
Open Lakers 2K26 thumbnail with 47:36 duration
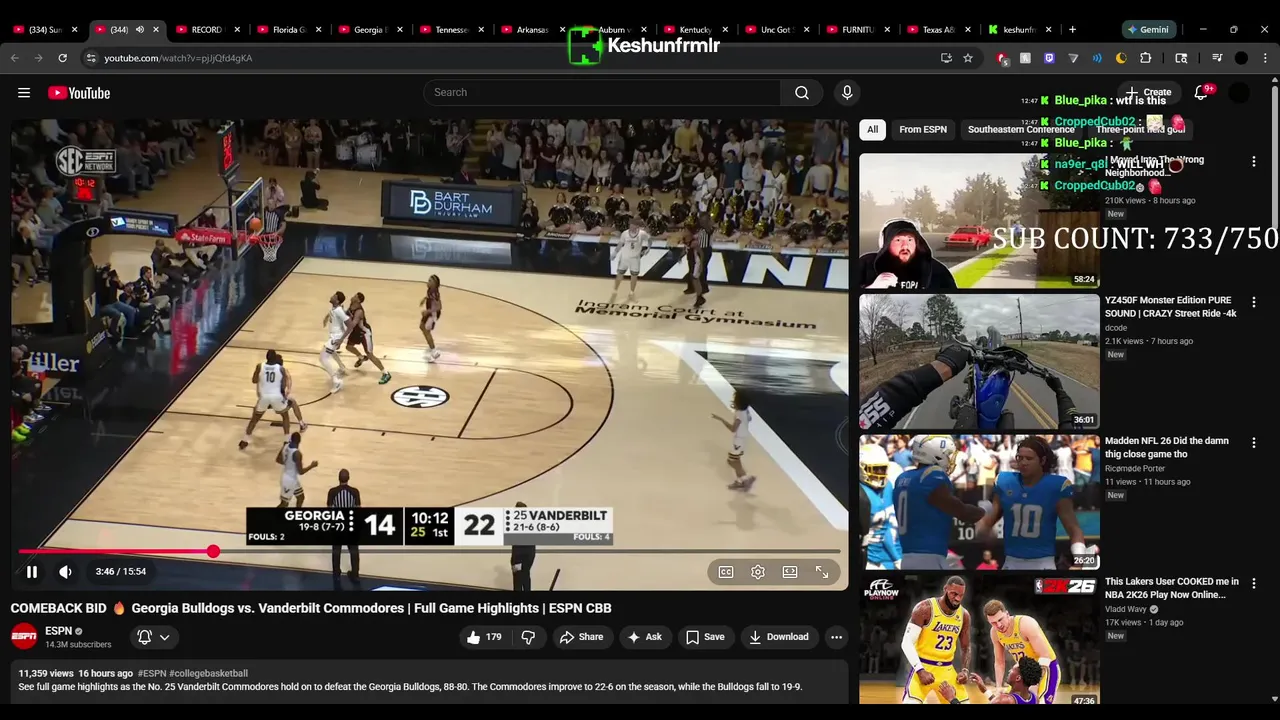coord(979,640)
